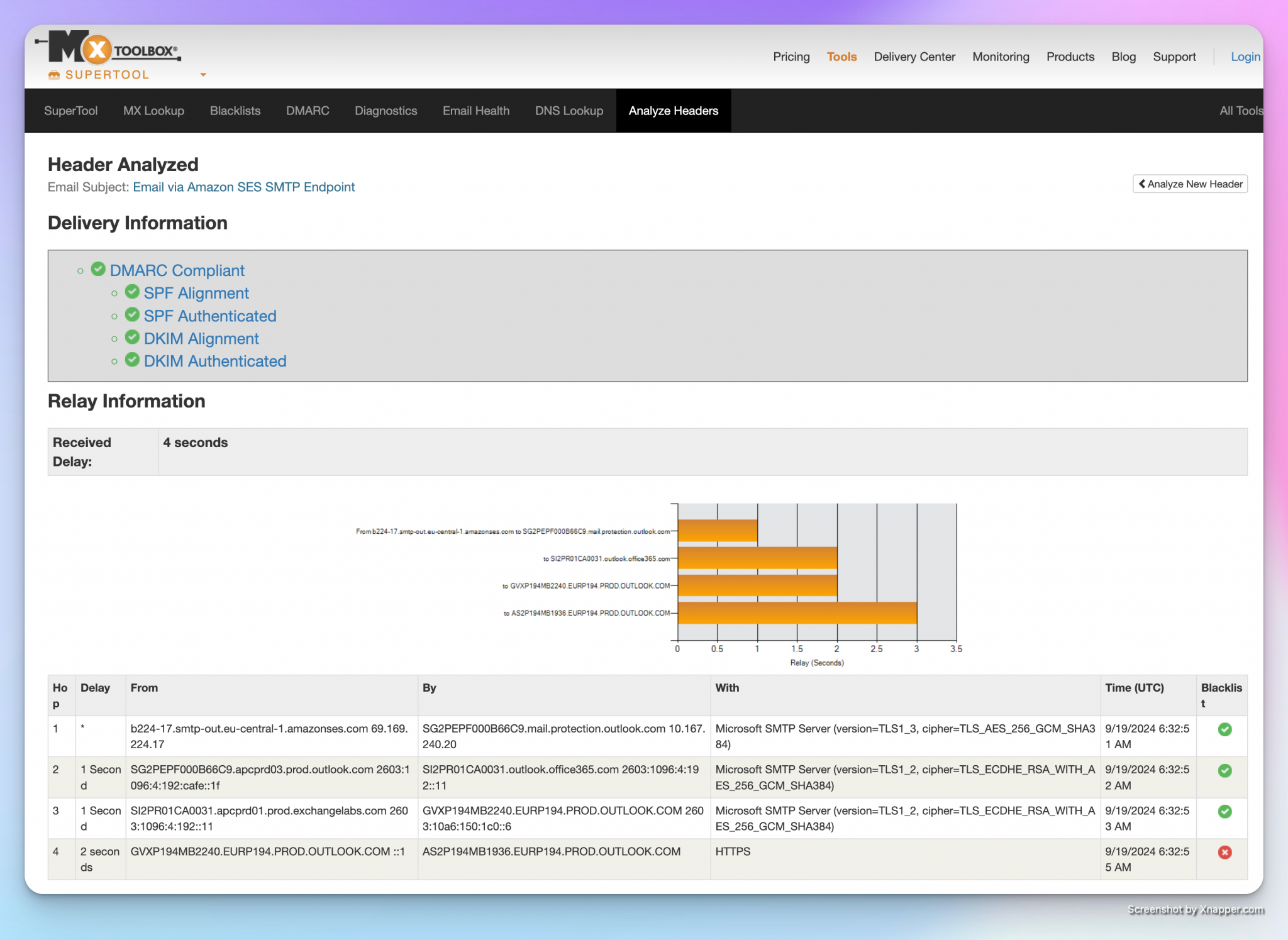Click green check icon beside SPF Authenticated
This screenshot has width=1288, height=940.
(x=132, y=315)
